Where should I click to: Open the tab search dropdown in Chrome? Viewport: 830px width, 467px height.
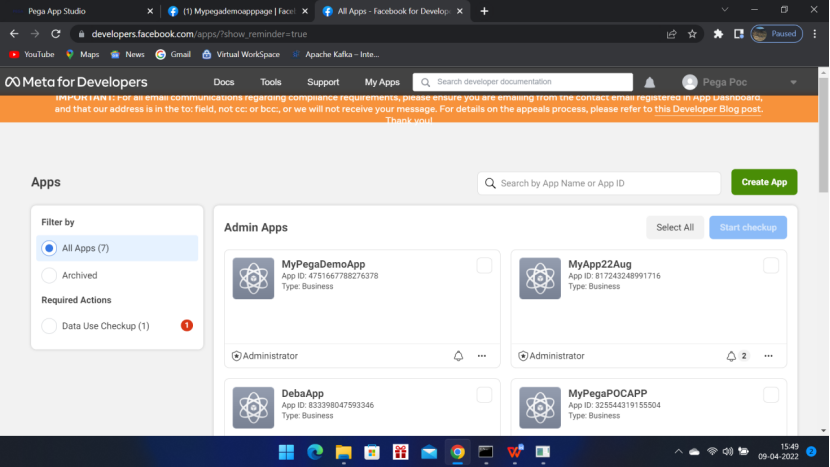tap(725, 10)
